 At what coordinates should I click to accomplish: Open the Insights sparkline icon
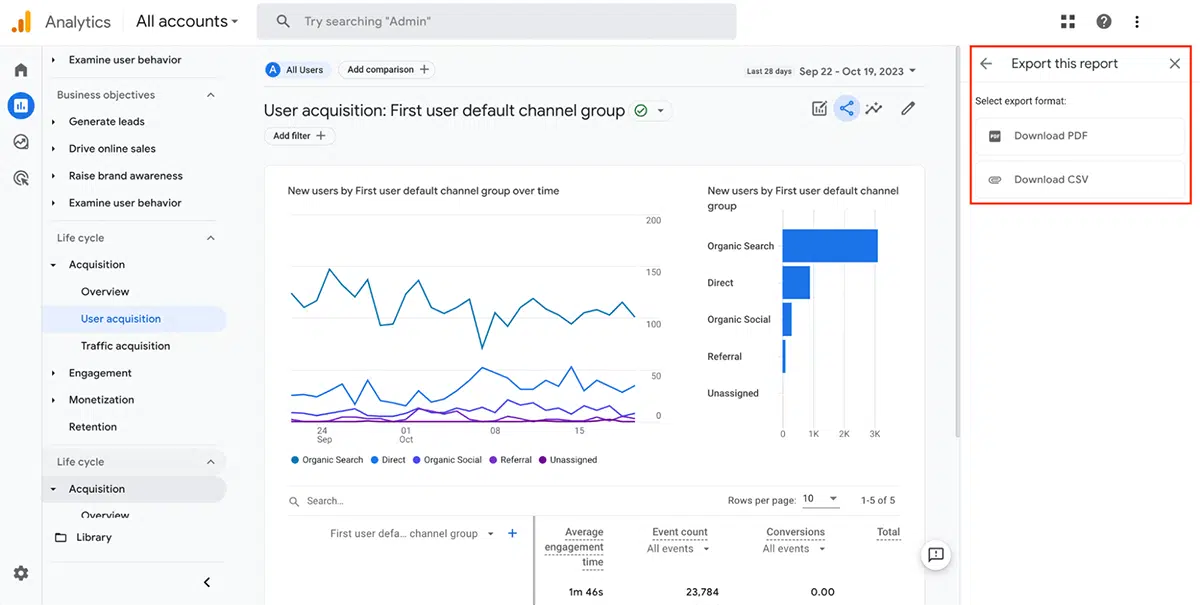pyautogui.click(x=874, y=108)
